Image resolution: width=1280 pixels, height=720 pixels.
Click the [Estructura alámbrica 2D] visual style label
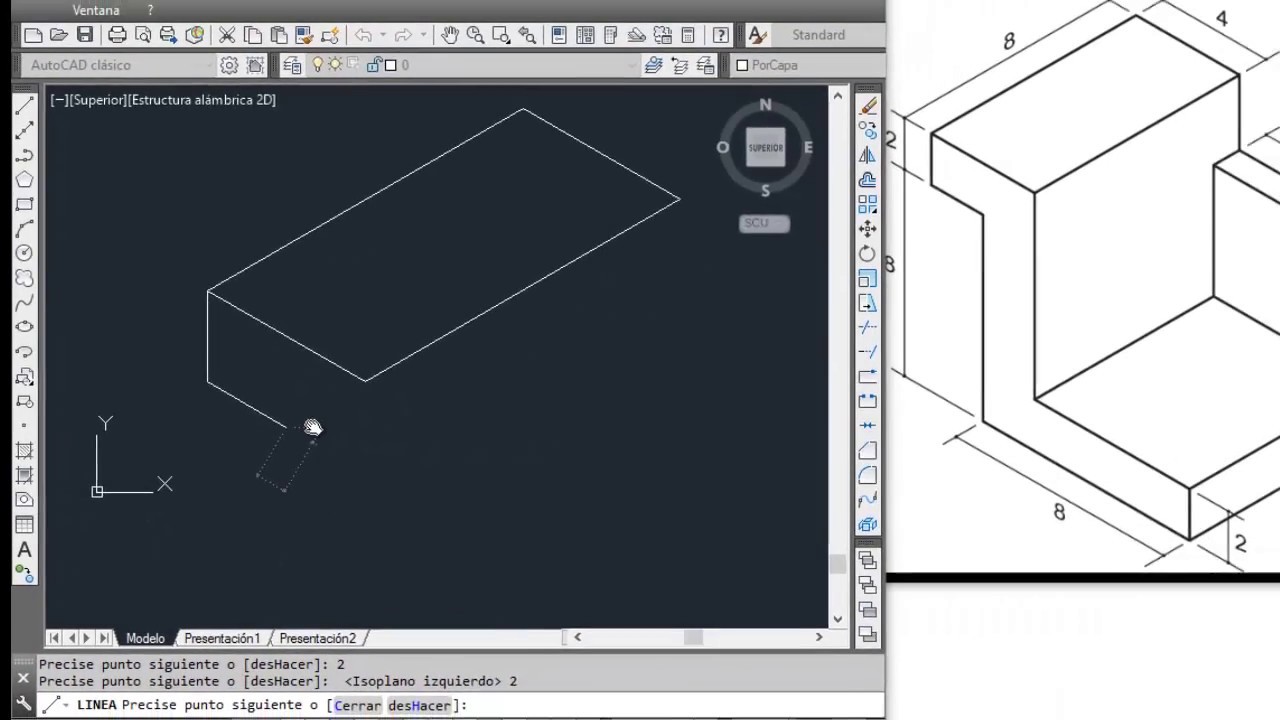(x=202, y=100)
